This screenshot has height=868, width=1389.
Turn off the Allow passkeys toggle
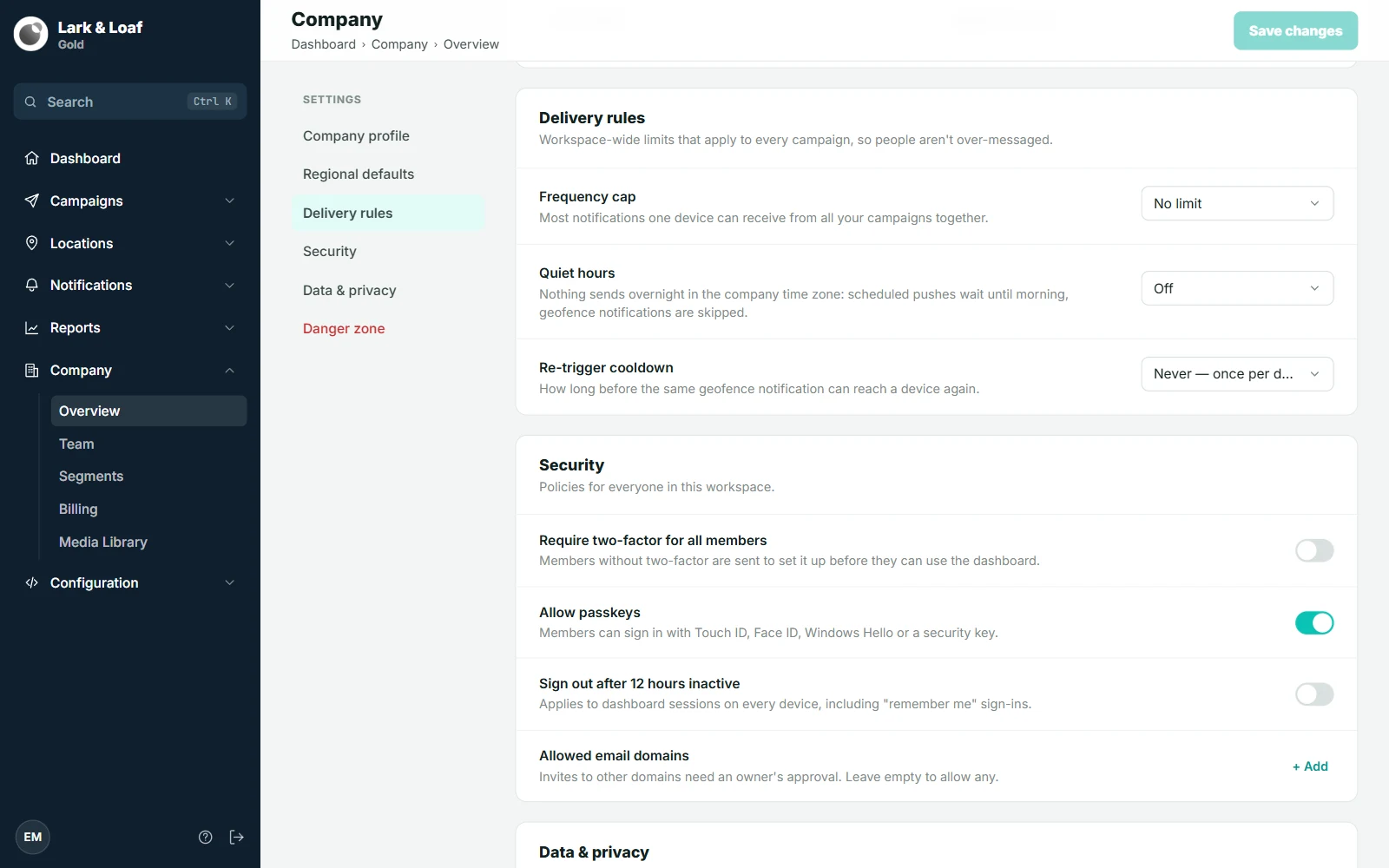(1314, 622)
